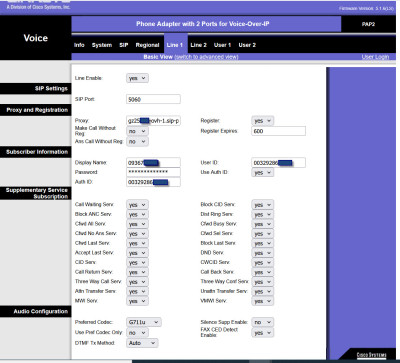Open the Register dropdown
The height and width of the screenshot is (363, 400).
263,121
